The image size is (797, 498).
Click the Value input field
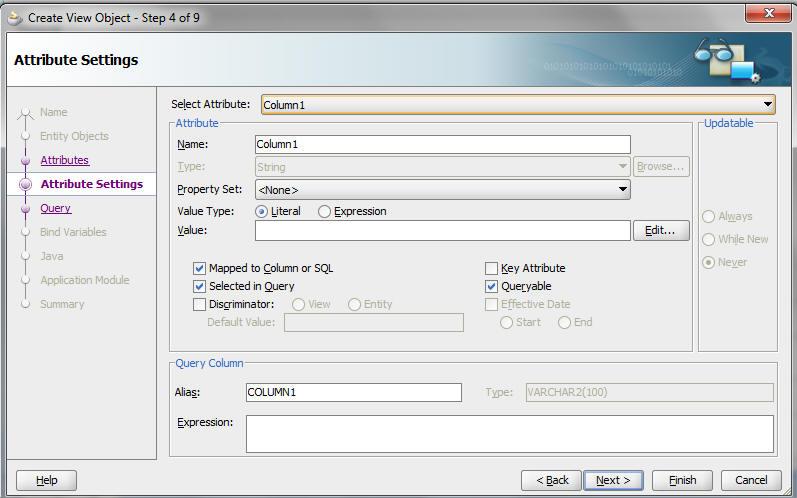[442, 231]
